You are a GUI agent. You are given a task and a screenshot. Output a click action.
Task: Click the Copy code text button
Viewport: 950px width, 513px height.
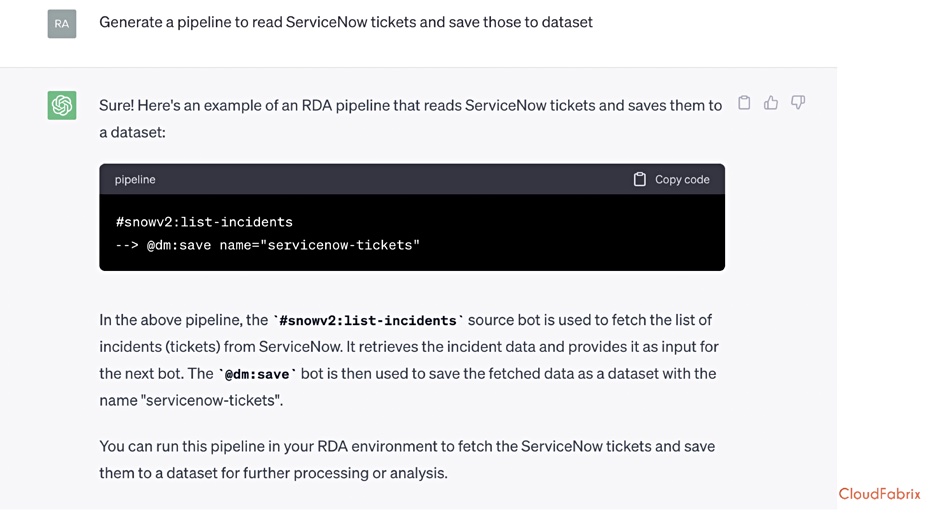[x=682, y=179]
